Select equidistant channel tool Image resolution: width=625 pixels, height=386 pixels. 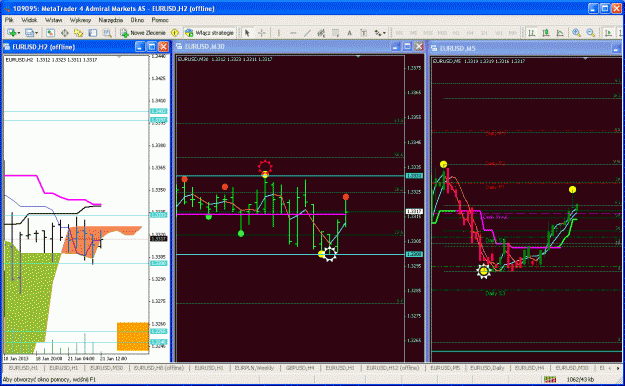point(321,33)
